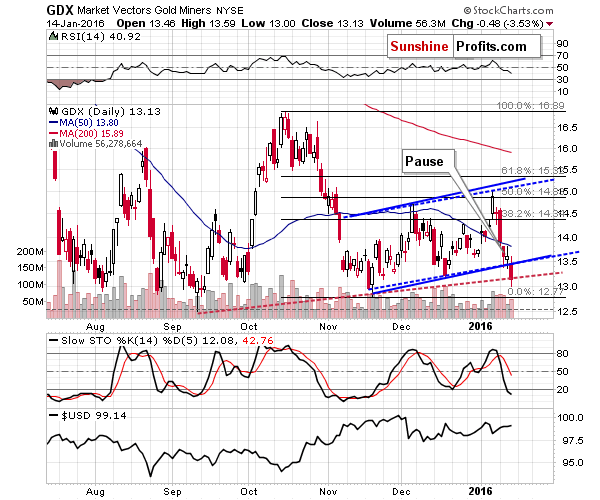Click the Low 13.00 value
This screenshot has width=600, height=500.
coord(268,24)
